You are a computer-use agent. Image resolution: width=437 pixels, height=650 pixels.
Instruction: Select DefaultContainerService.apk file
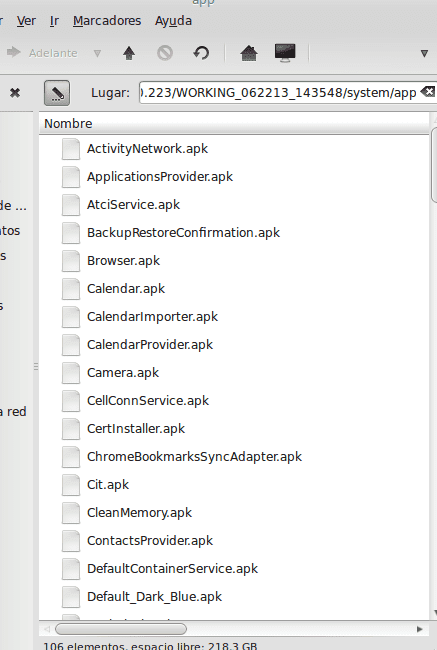(x=172, y=568)
